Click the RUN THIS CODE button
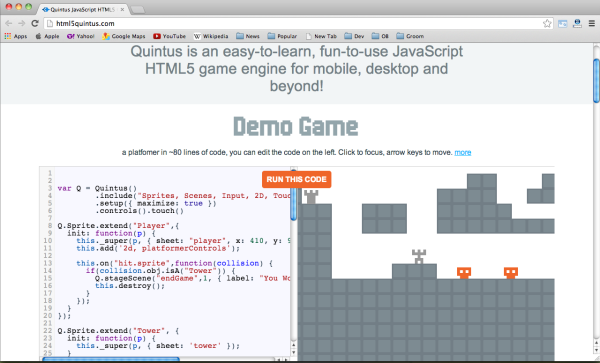The height and width of the screenshot is (363, 600). pos(297,179)
